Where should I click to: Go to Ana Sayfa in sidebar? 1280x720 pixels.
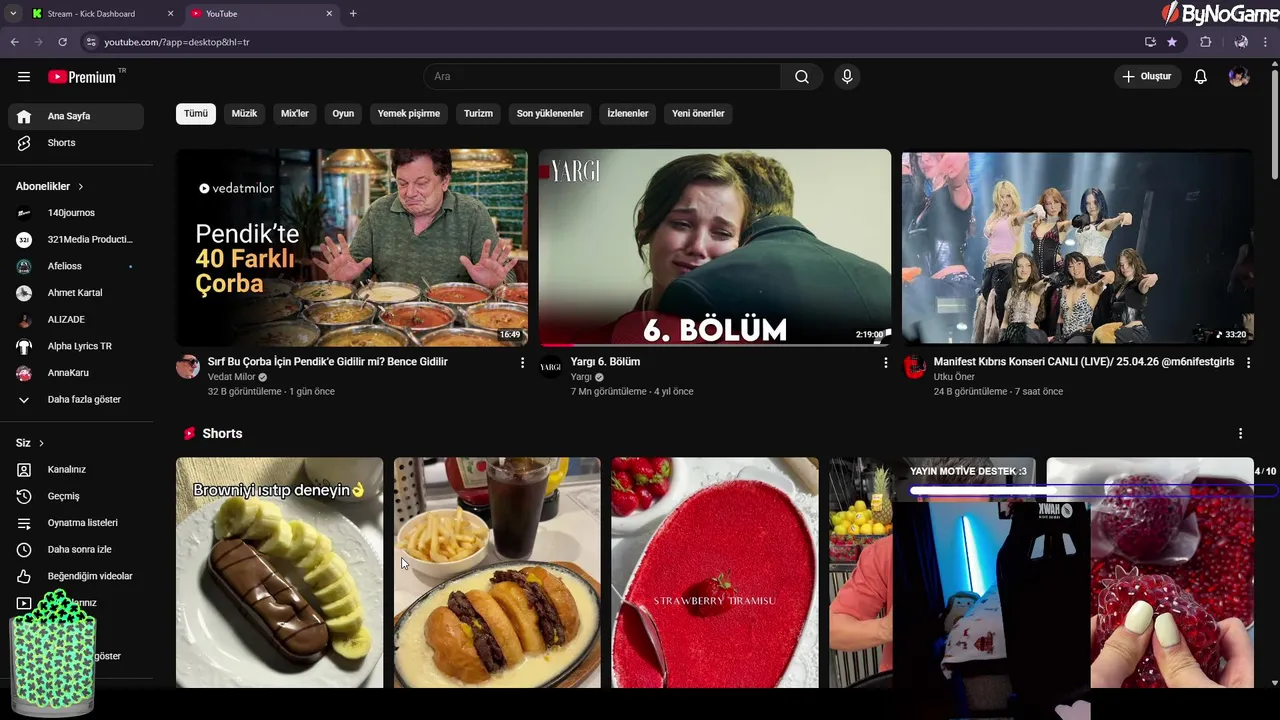click(x=76, y=116)
